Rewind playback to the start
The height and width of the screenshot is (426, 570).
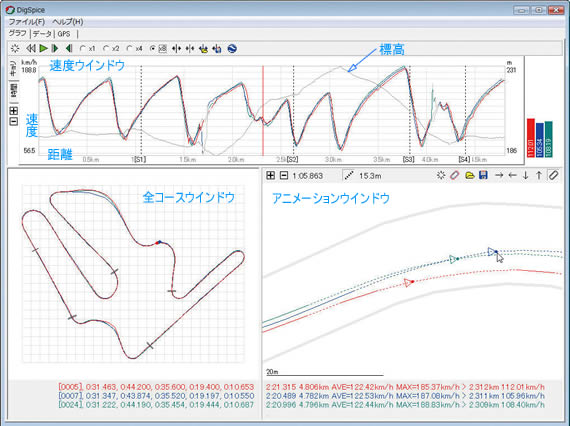(31, 48)
